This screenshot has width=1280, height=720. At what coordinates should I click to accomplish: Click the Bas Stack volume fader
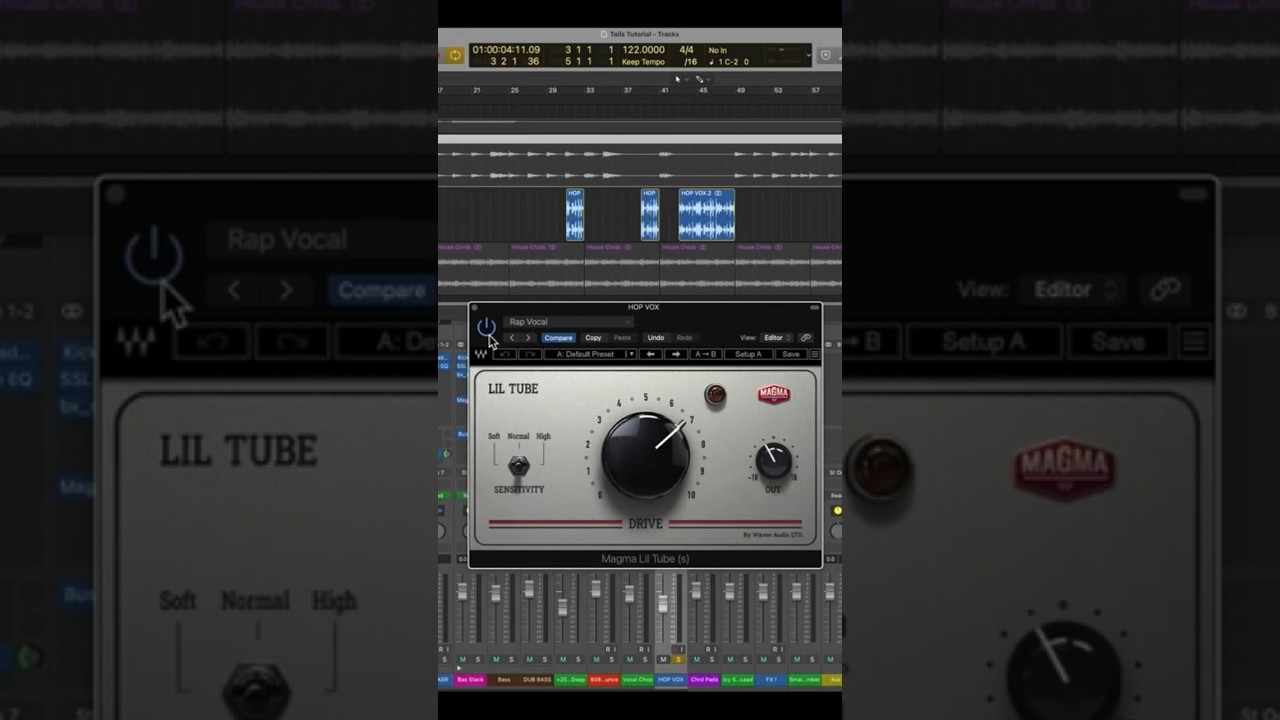tap(463, 592)
